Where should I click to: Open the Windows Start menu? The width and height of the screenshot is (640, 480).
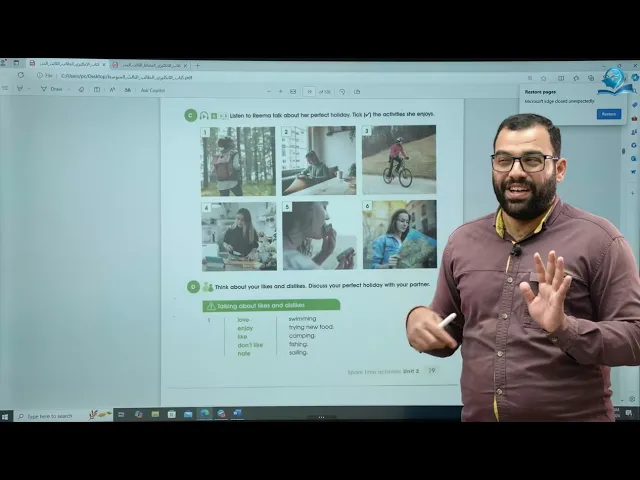[x=5, y=416]
